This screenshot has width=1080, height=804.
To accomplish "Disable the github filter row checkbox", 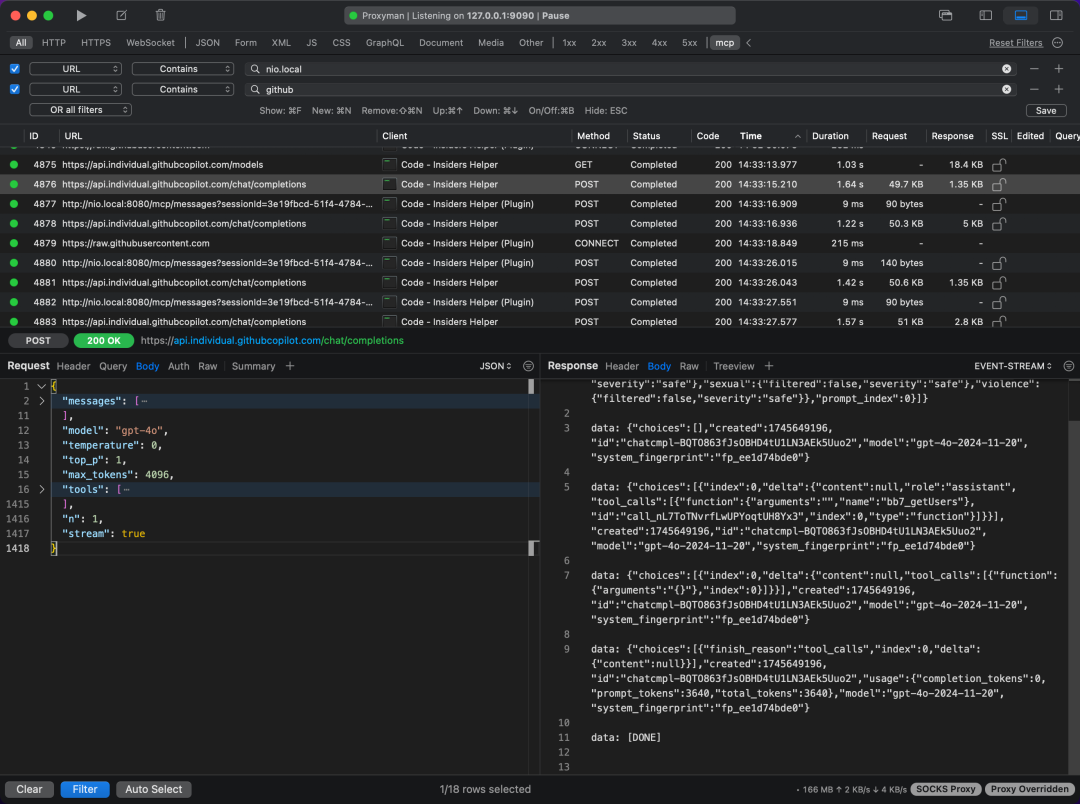I will coord(15,89).
